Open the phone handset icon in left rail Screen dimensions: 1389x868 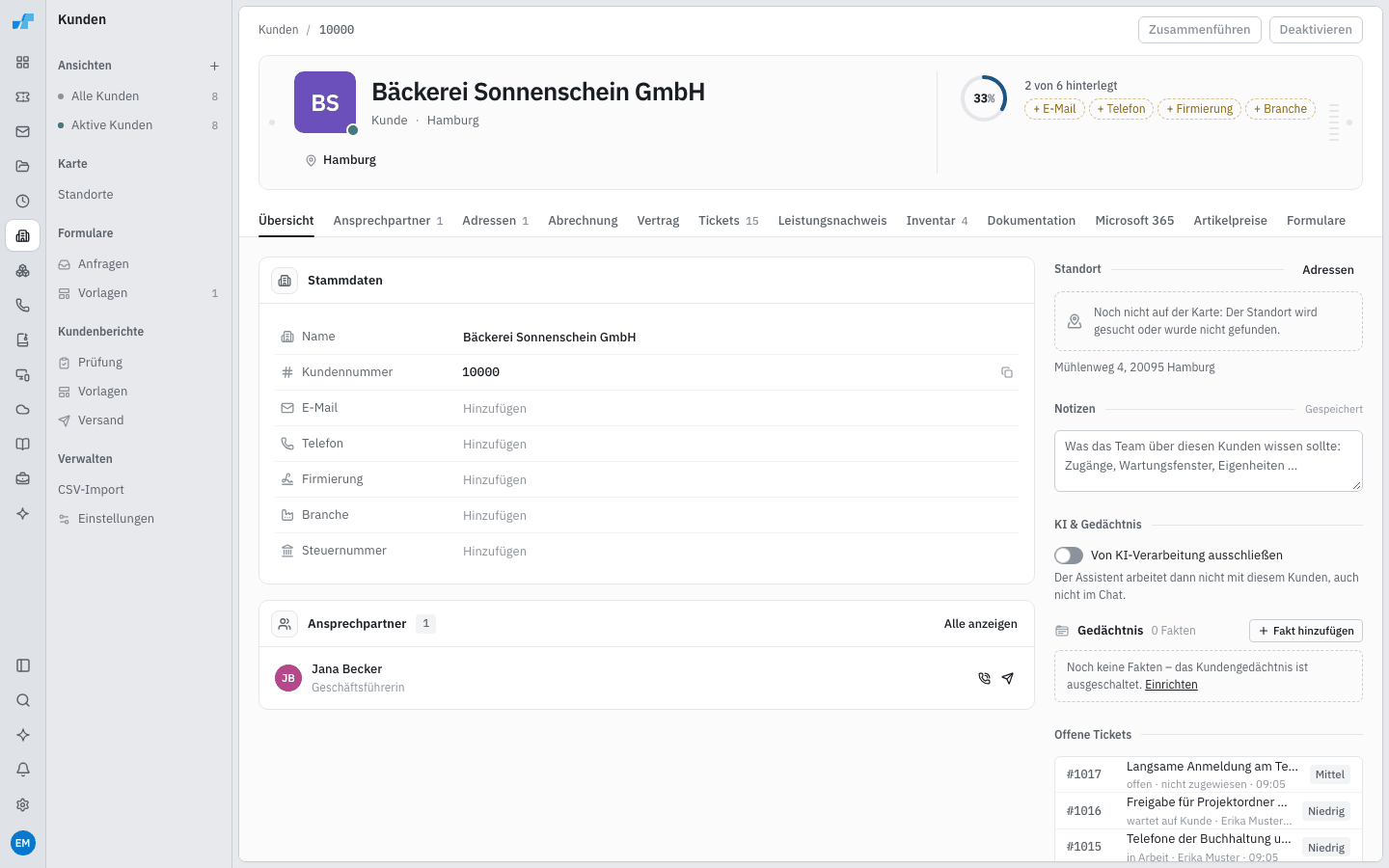(x=22, y=305)
